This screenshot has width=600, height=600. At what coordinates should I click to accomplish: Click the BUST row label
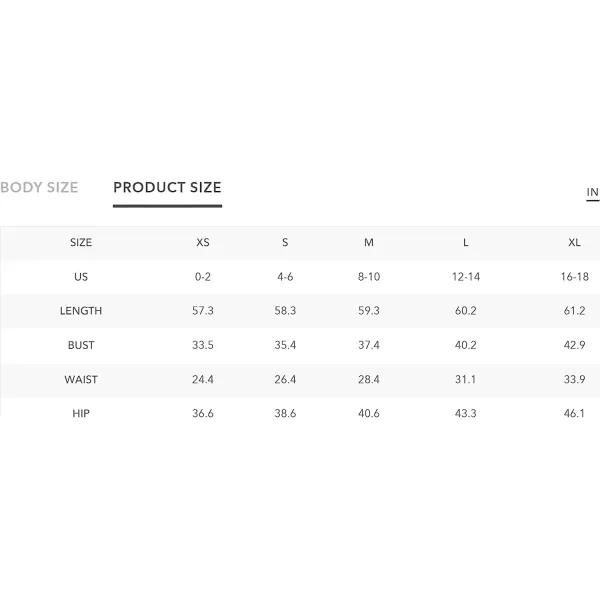81,345
